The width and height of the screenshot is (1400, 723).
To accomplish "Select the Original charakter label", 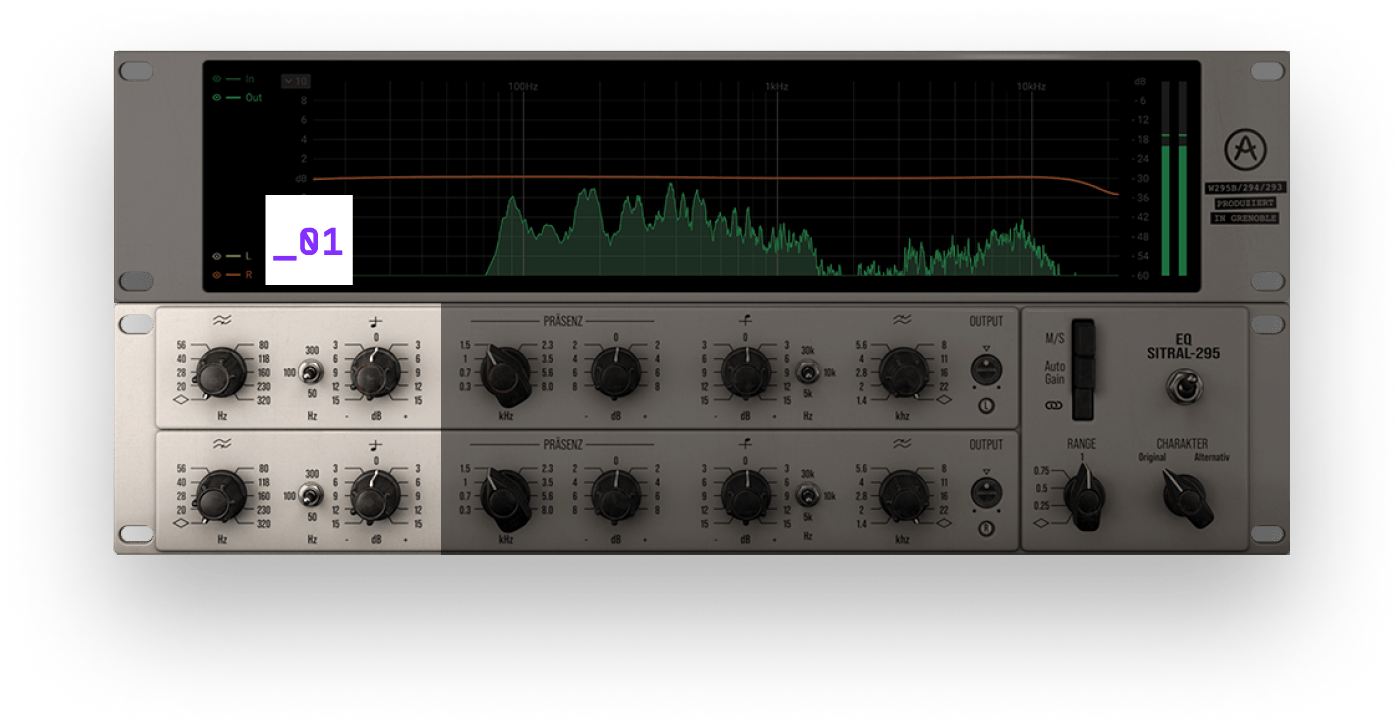I will coord(1151,457).
